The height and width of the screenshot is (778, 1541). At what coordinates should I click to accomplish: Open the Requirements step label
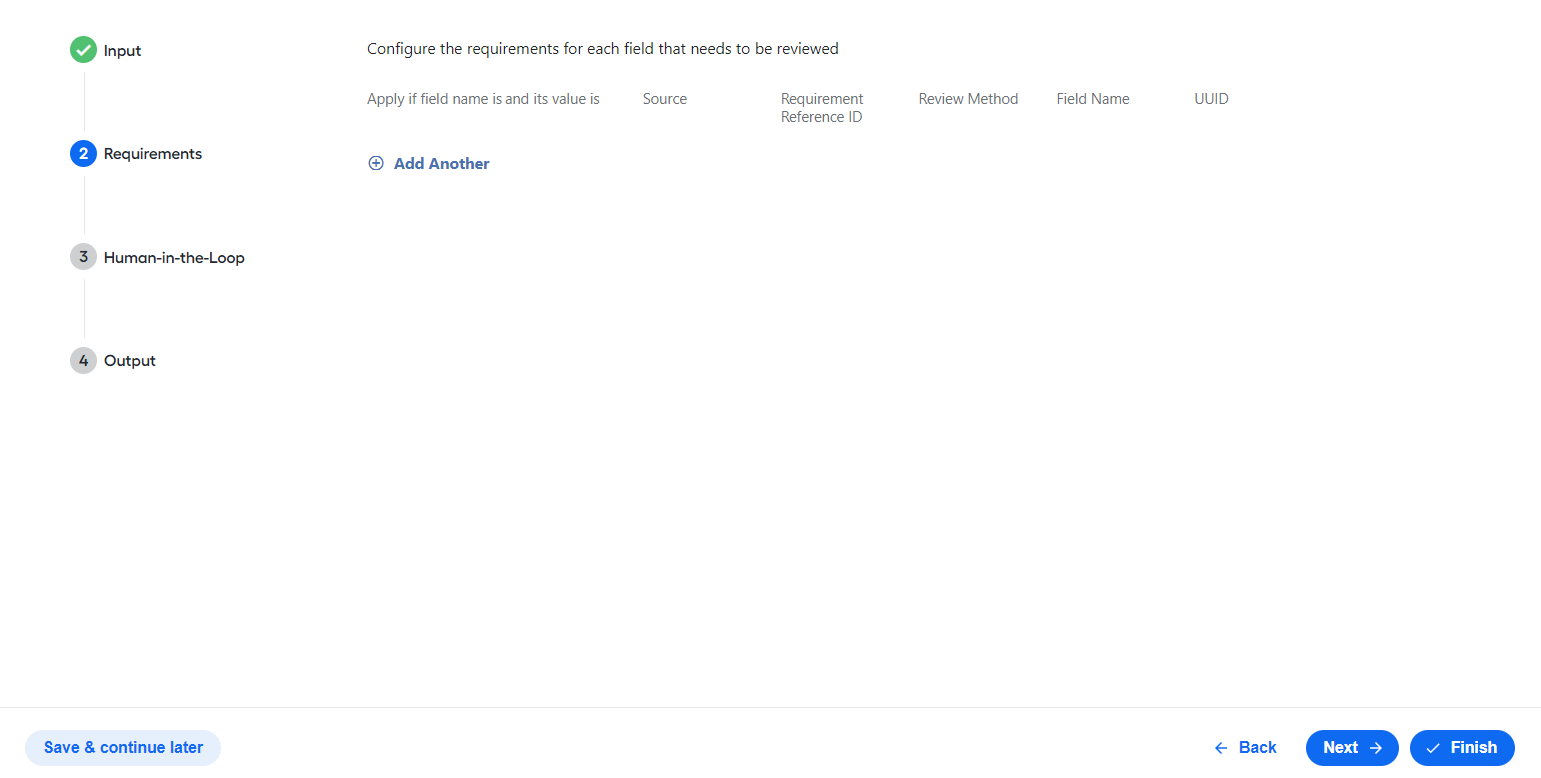pyautogui.click(x=153, y=154)
